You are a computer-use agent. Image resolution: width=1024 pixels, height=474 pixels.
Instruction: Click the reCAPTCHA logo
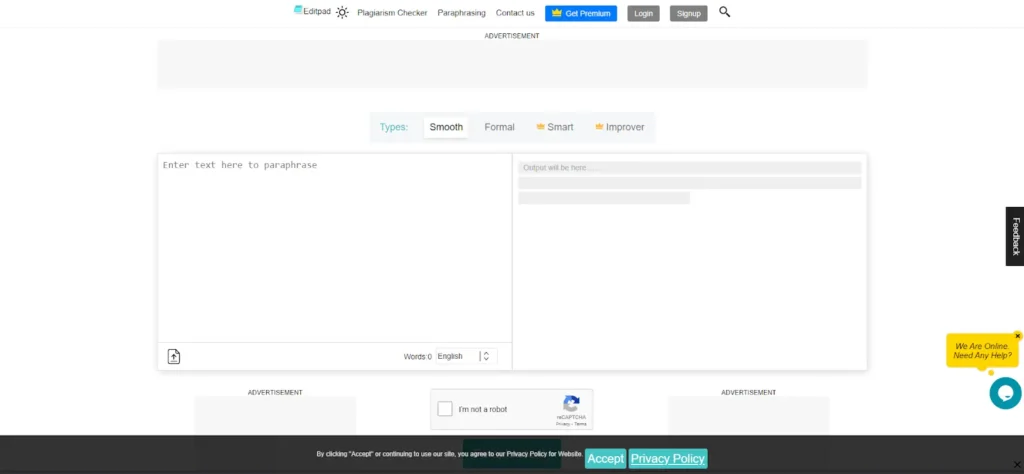(x=571, y=405)
